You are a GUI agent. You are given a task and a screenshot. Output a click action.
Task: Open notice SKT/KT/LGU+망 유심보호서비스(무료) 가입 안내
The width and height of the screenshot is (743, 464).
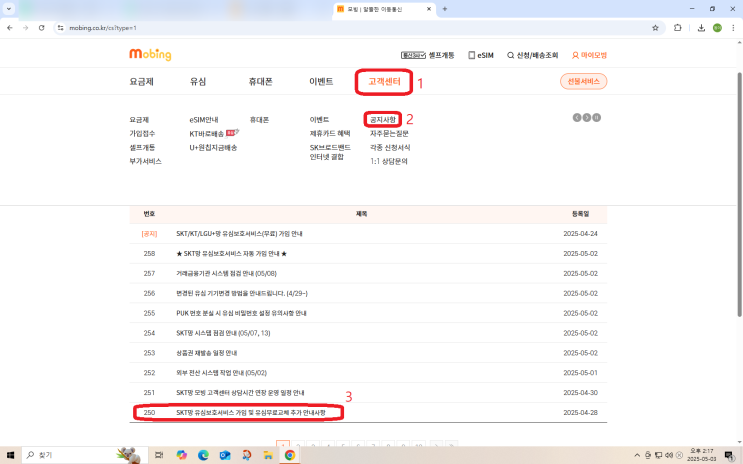[239, 234]
